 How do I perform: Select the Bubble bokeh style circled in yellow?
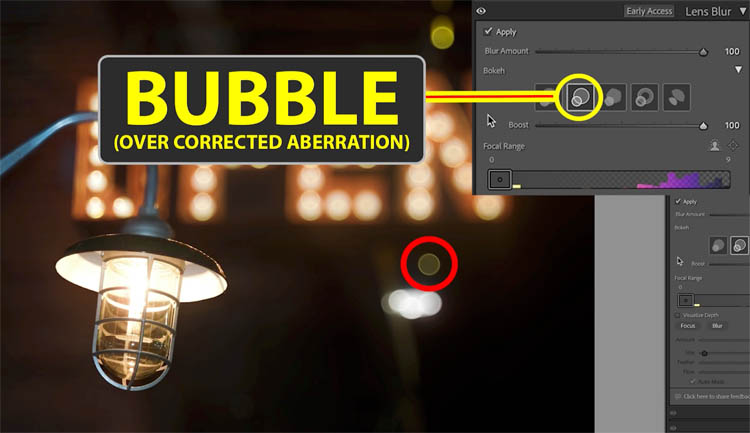[580, 97]
